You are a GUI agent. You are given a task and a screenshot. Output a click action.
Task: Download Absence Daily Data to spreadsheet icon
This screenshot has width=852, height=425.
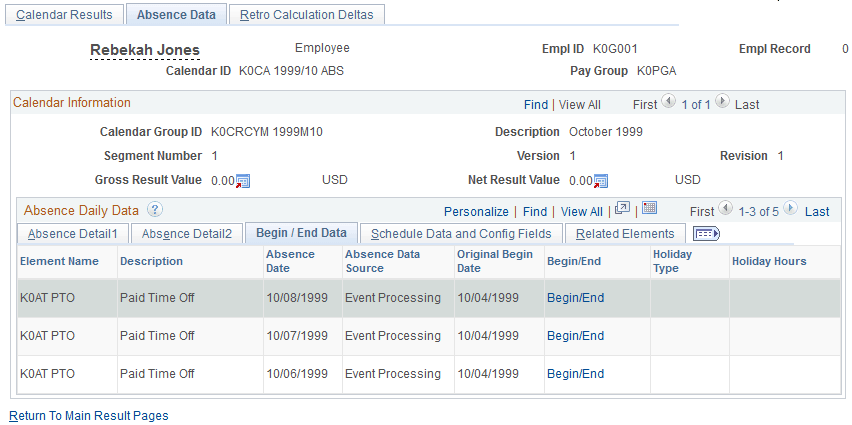coord(649,209)
